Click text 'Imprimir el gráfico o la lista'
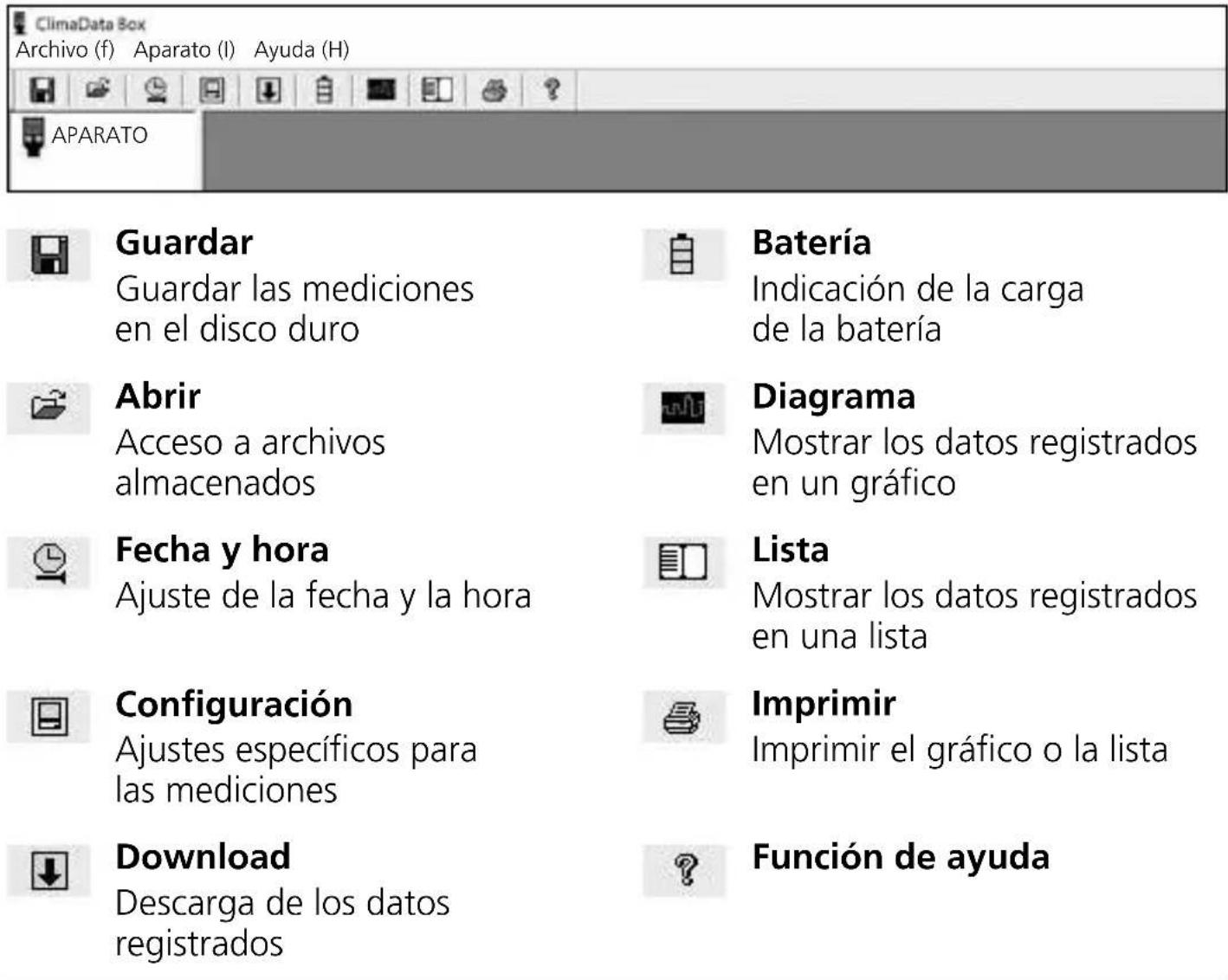Screen dimensions: 1228x980 [960, 751]
